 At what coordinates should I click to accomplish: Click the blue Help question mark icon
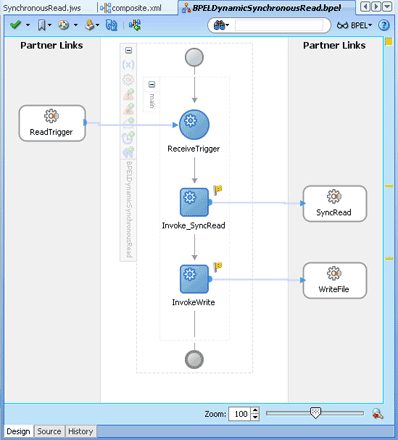pos(384,25)
